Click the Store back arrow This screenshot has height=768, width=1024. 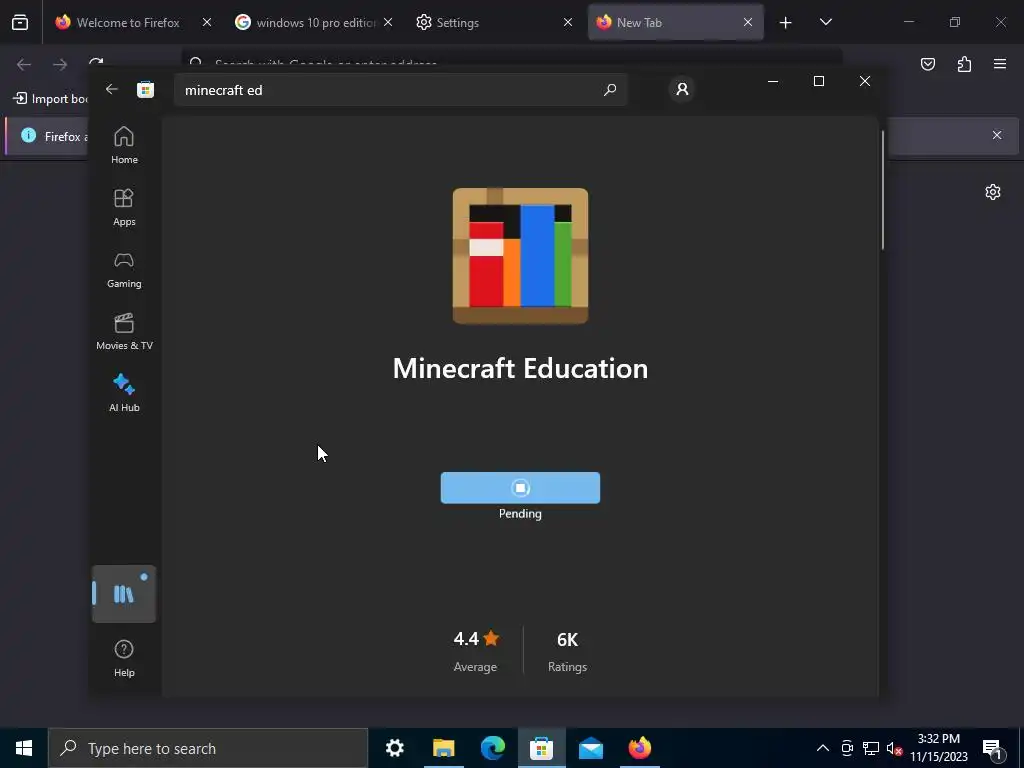(112, 89)
